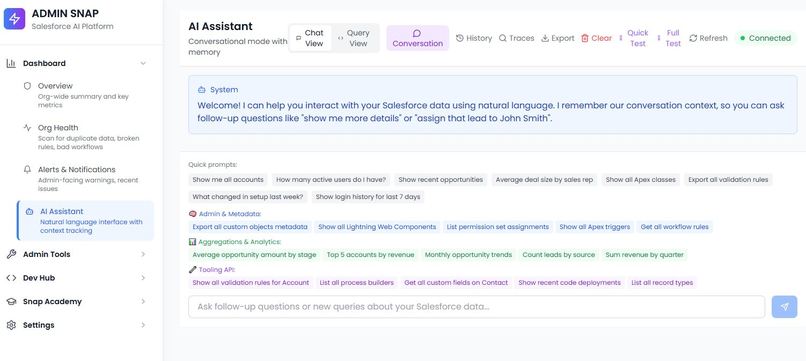Expand the Admin Tools section chevron
Screen dimensions: 806x361
pos(143,254)
